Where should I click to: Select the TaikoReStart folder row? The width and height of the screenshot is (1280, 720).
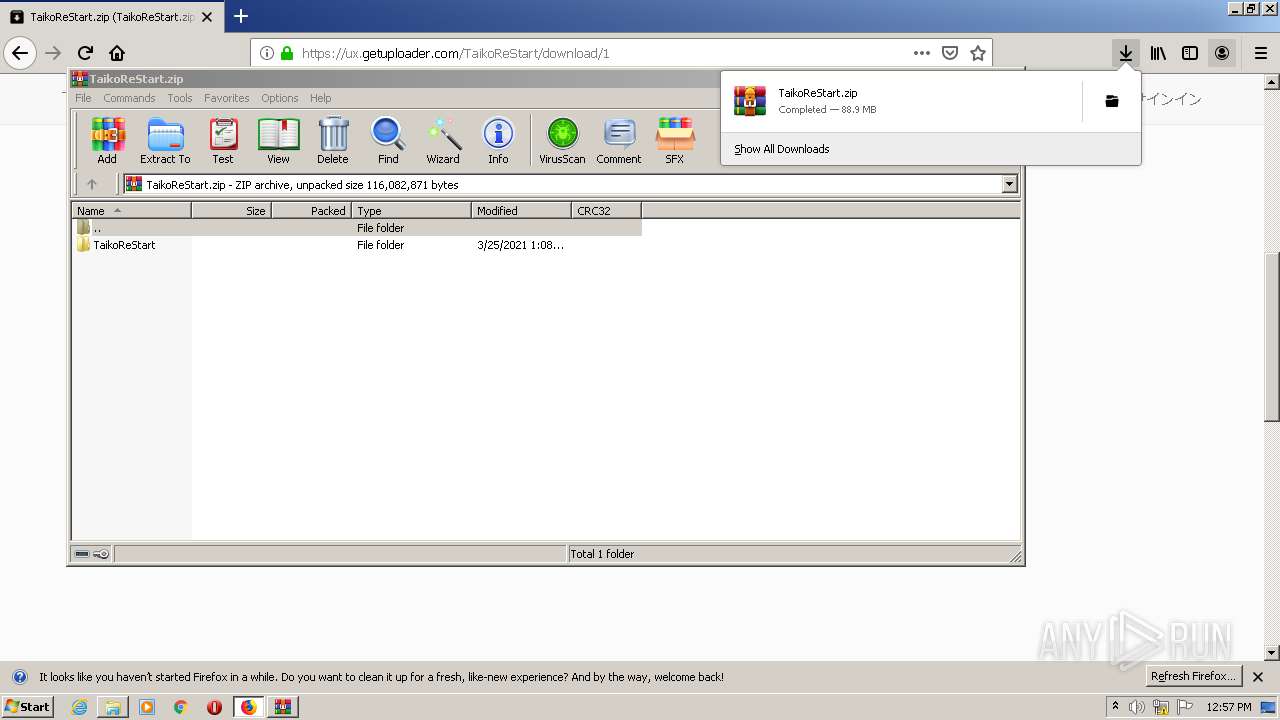pos(357,245)
